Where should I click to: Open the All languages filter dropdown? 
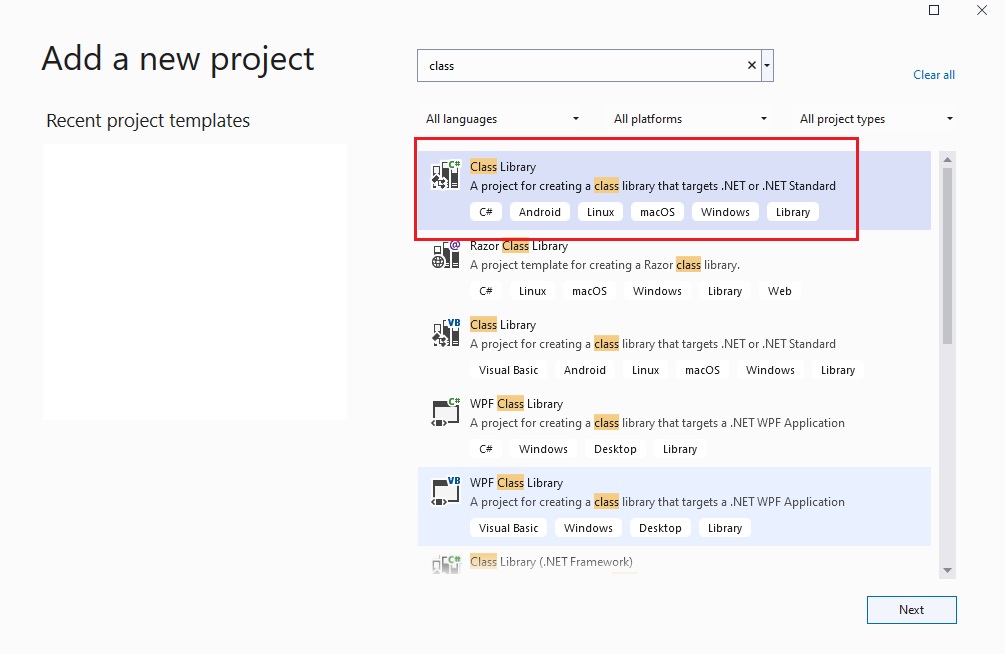502,119
